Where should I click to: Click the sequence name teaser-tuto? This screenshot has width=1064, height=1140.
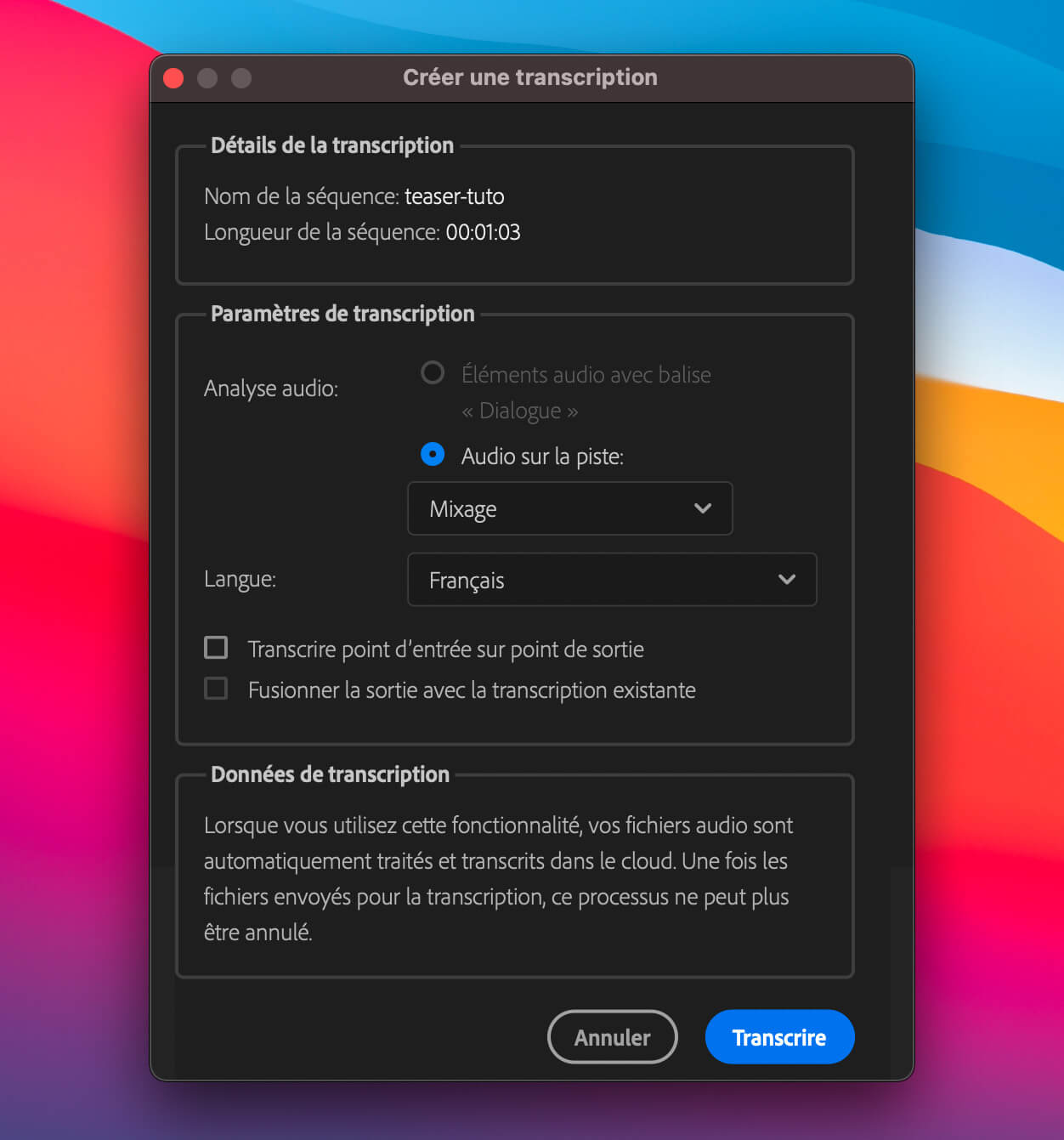pos(454,196)
